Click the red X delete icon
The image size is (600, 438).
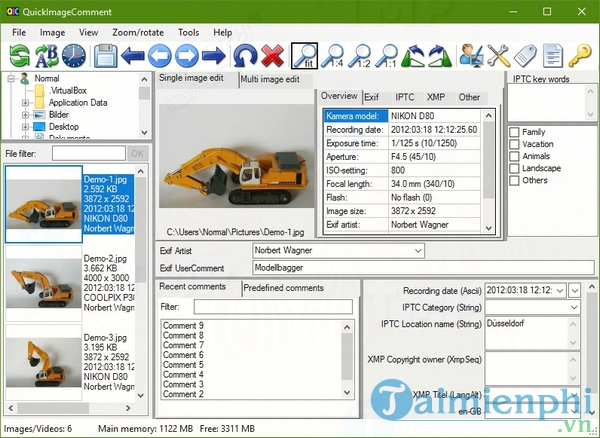[x=272, y=55]
